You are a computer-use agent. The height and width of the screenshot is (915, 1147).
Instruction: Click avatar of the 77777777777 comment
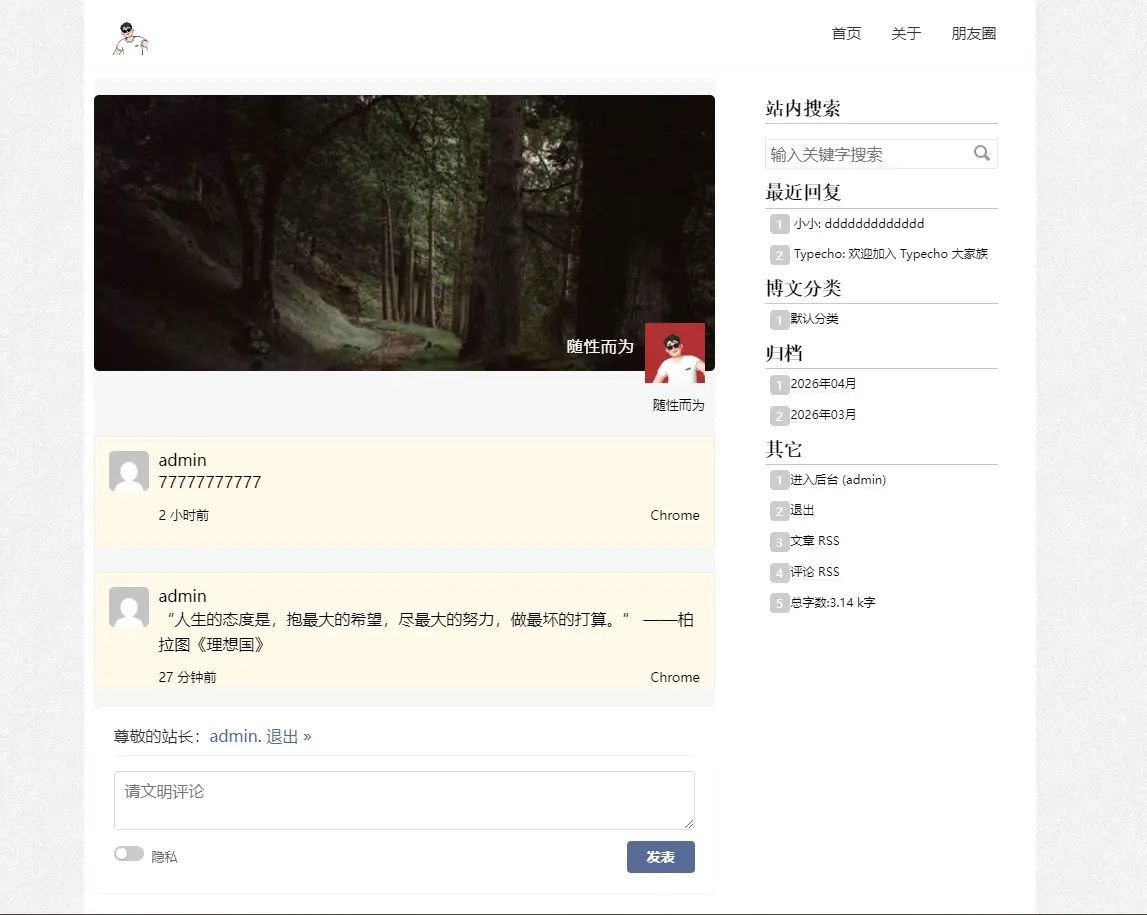[129, 470]
